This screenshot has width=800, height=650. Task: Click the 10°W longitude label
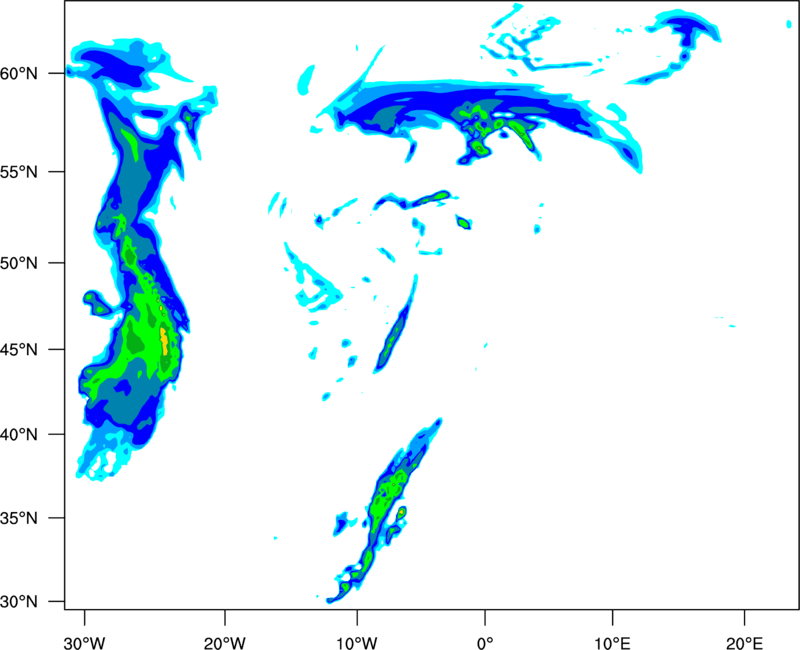coord(357,643)
